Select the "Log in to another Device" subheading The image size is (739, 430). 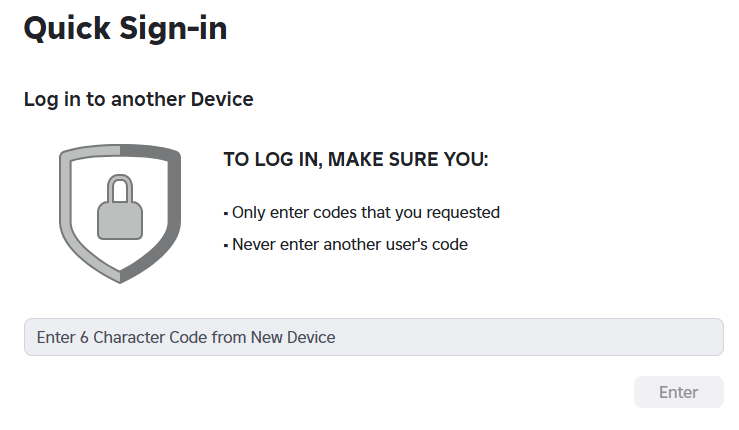pos(138,100)
